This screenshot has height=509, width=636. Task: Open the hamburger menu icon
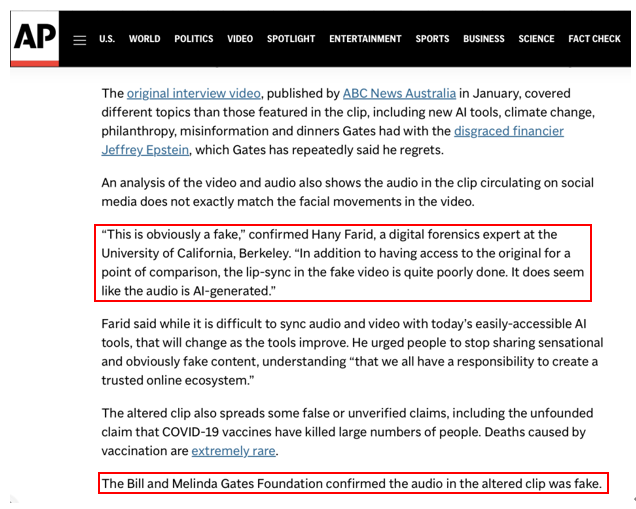pyautogui.click(x=80, y=40)
